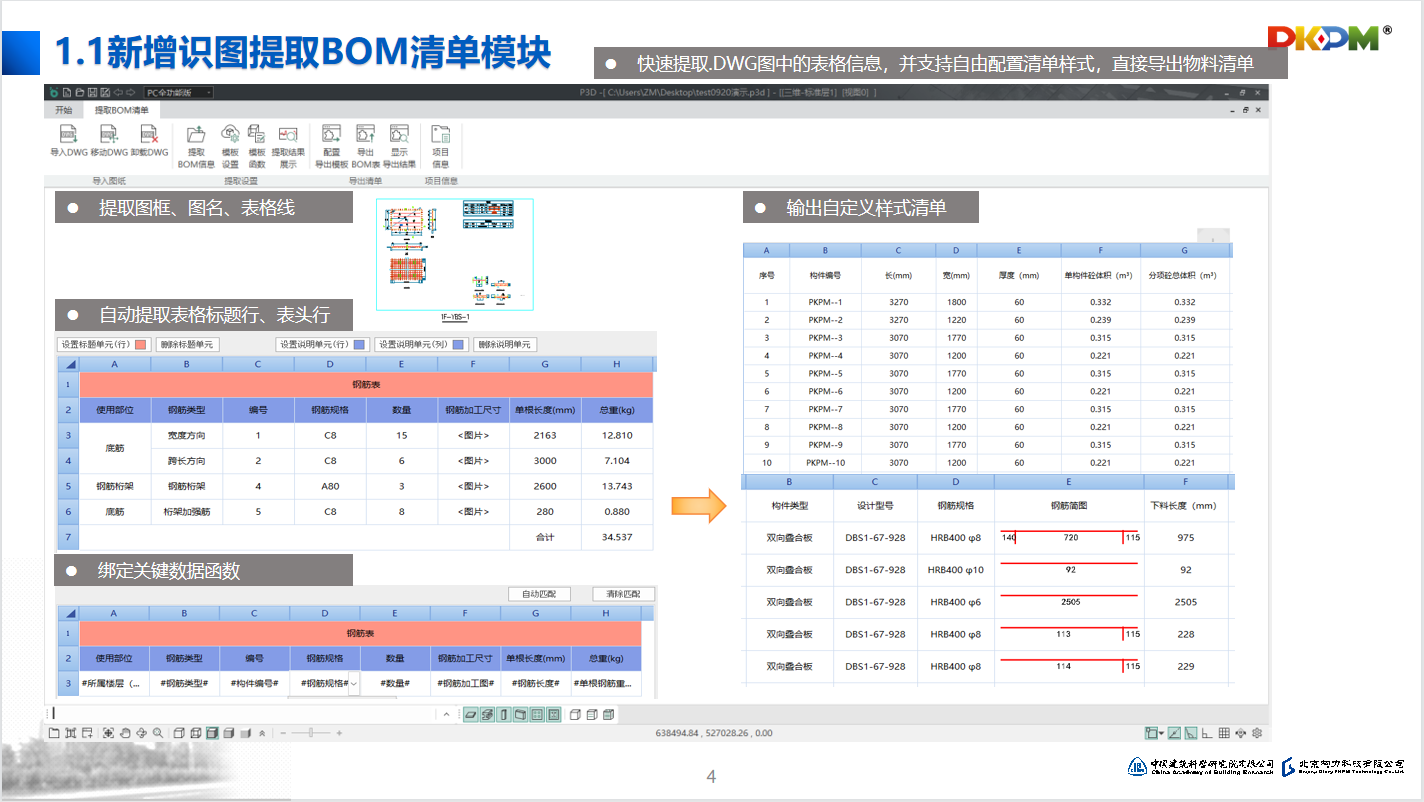Screen dimensions: 1424x802
Task: Click the 设置标题单元(行) button
Action: click(x=103, y=344)
